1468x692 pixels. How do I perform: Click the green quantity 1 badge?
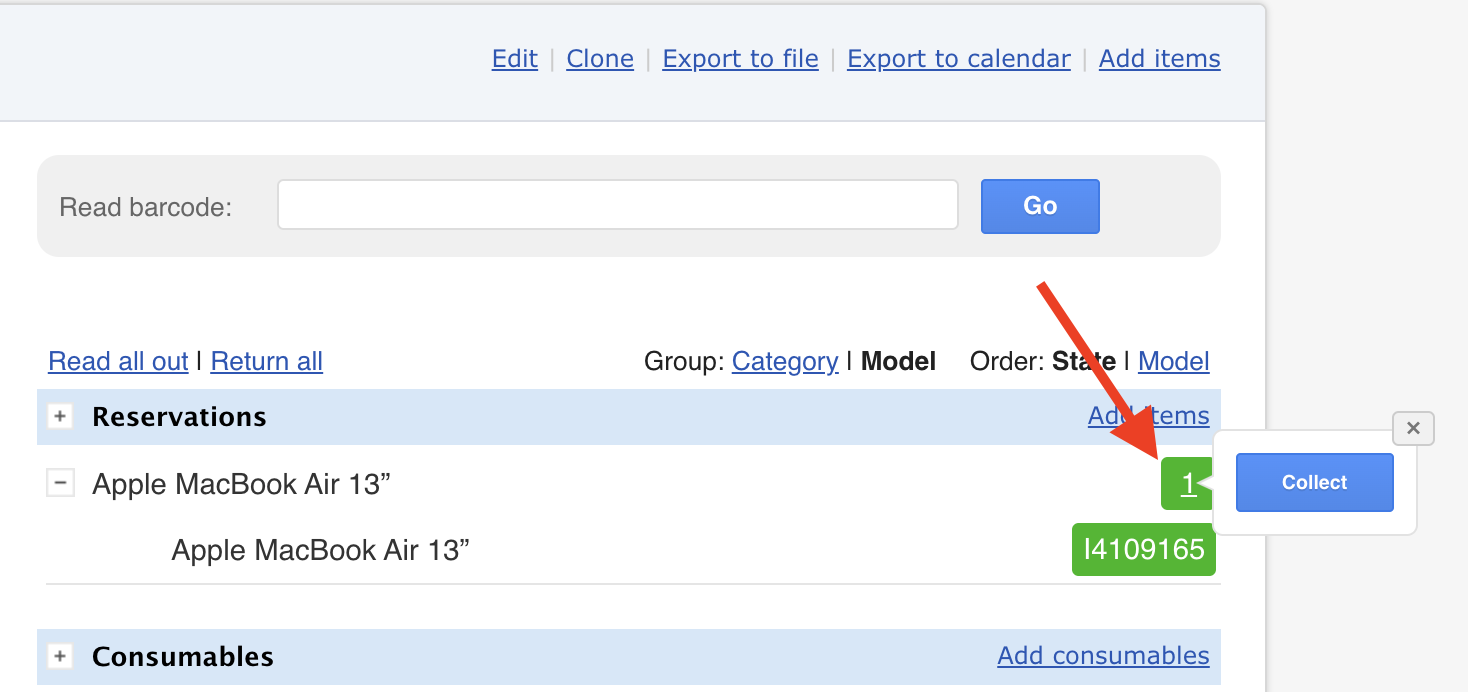click(1187, 484)
